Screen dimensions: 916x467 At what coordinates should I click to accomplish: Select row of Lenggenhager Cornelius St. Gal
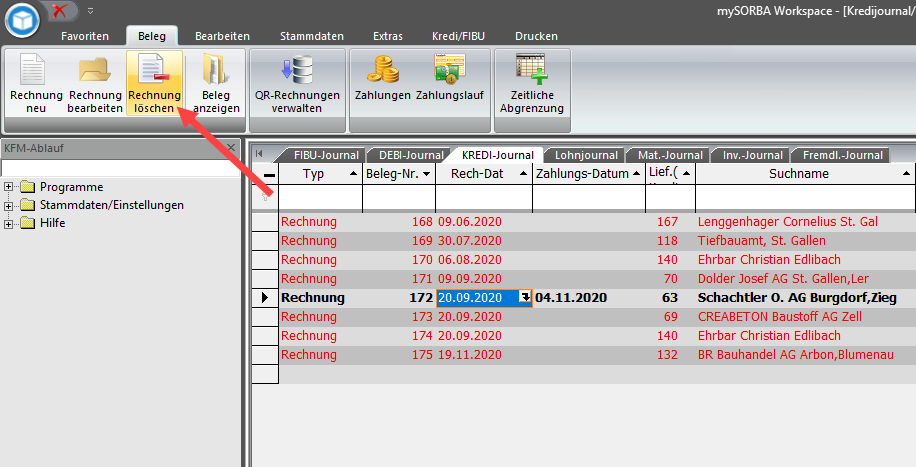[x=597, y=222]
